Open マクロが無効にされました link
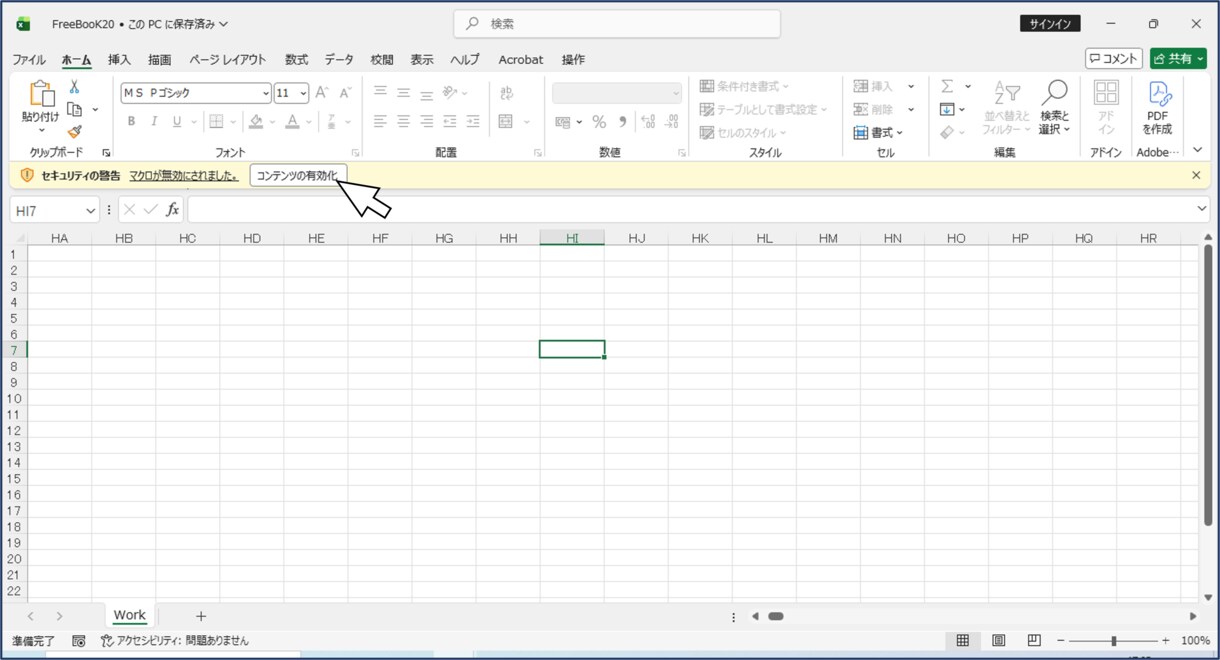This screenshot has width=1220, height=660. pyautogui.click(x=183, y=175)
